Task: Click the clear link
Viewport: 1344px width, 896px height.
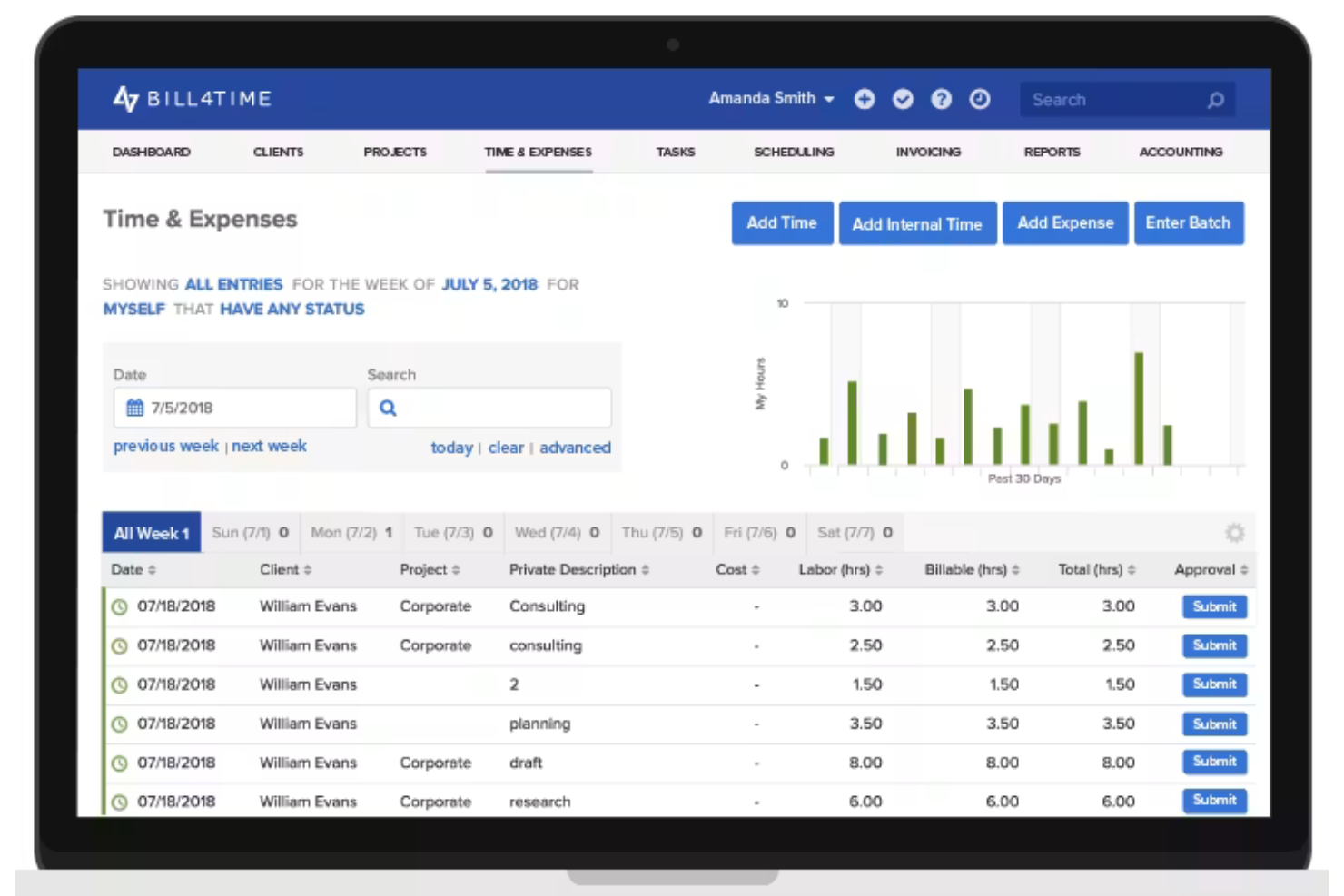Action: 506,448
